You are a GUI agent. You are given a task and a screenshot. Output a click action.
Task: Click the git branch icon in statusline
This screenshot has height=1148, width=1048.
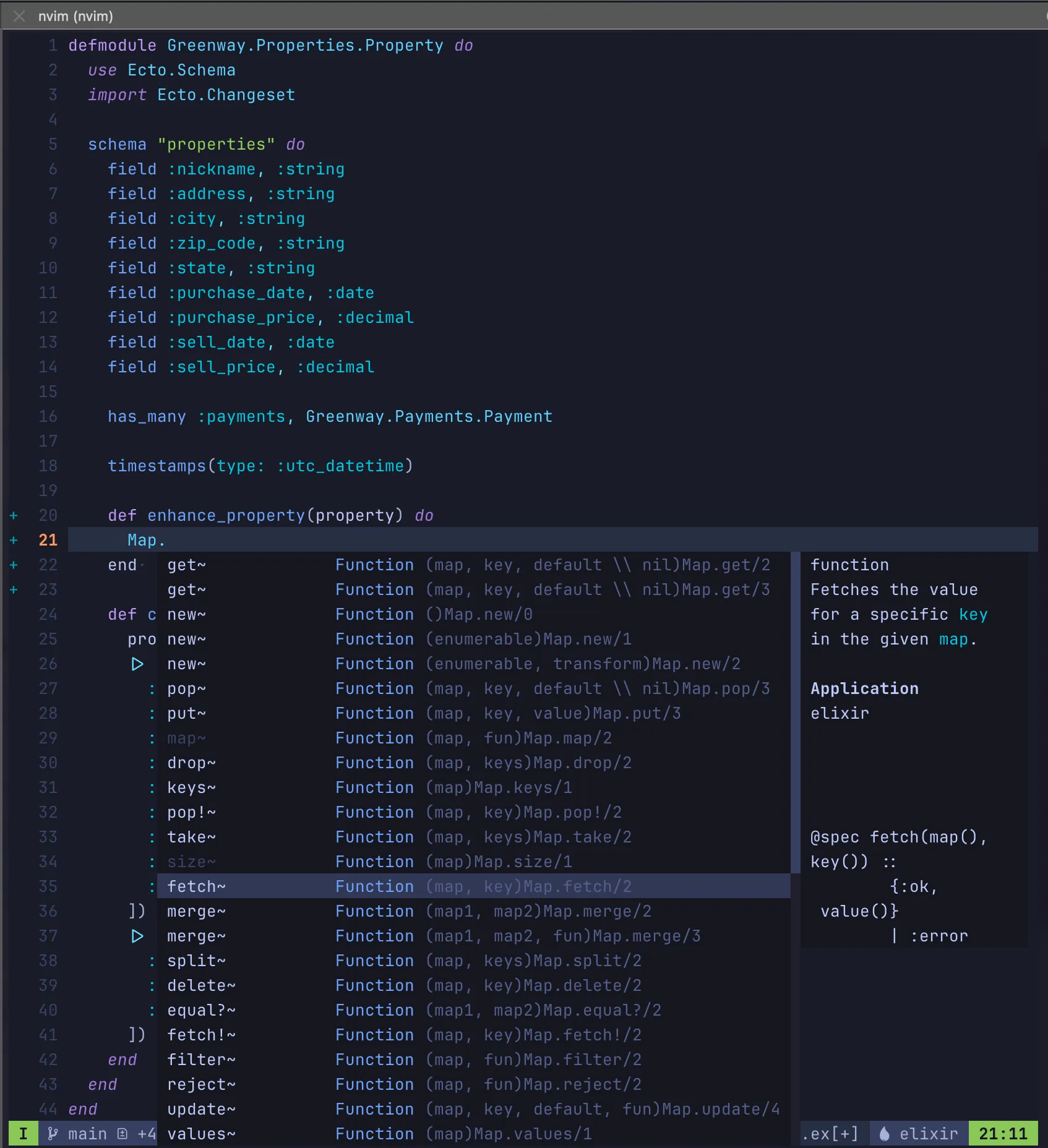click(53, 1134)
